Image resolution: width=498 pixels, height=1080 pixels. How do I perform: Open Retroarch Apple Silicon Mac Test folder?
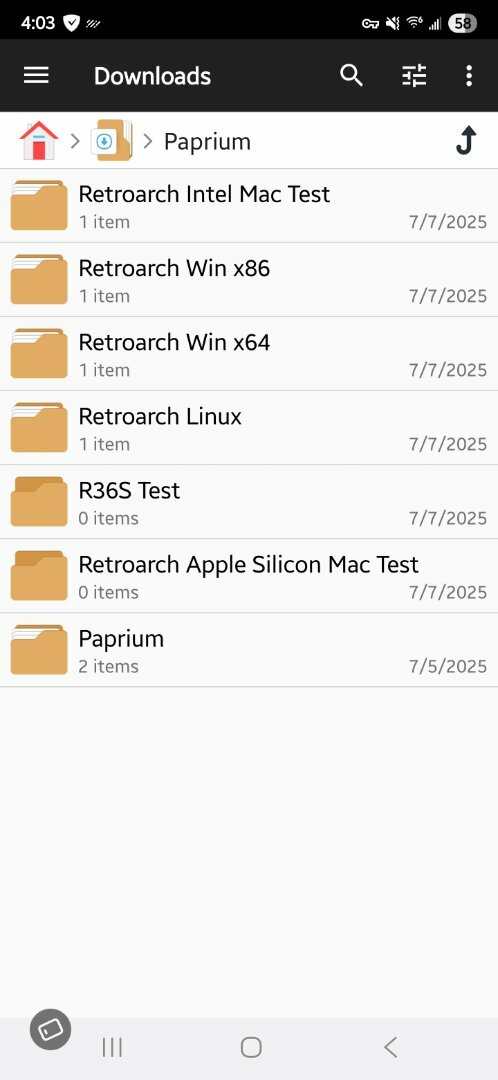[x=249, y=576]
